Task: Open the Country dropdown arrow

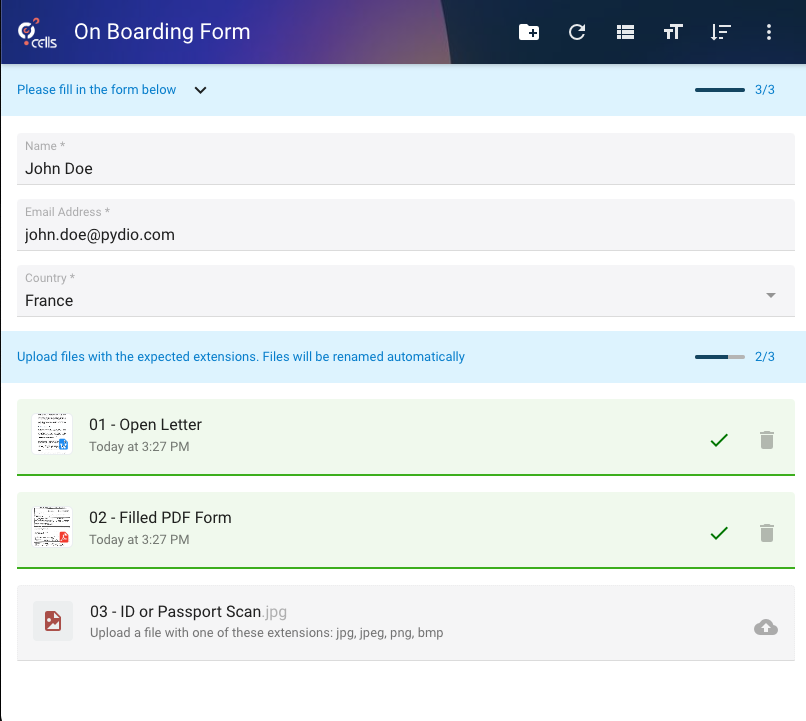Action: tap(771, 295)
